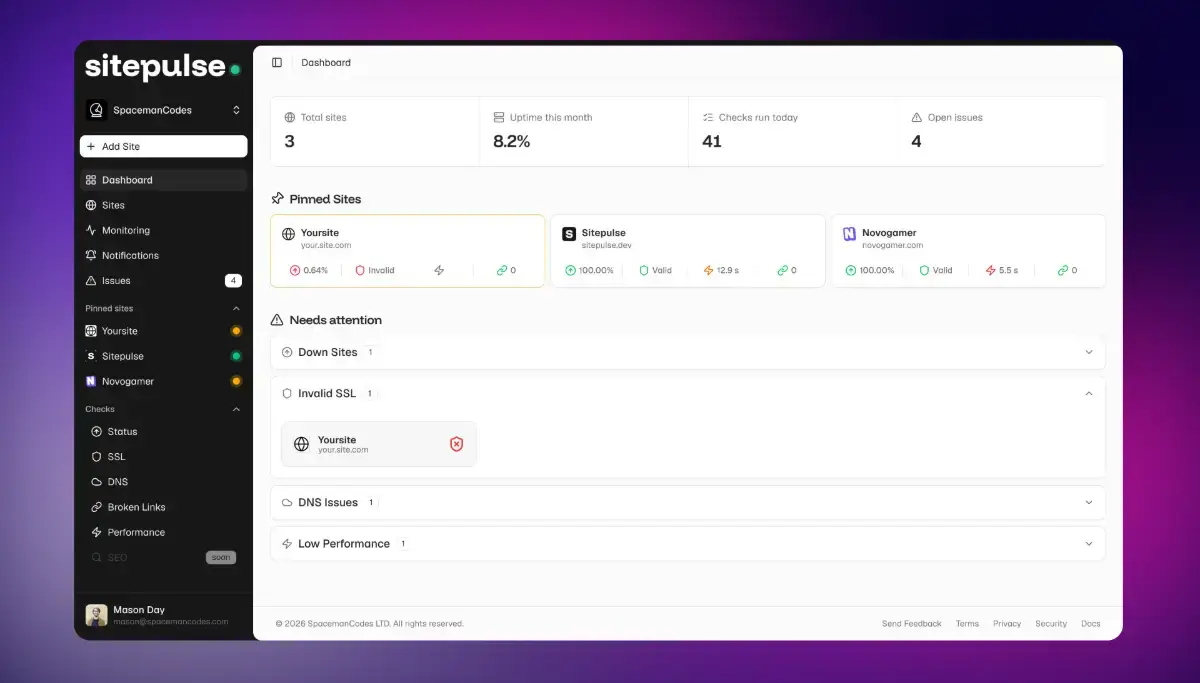
Task: Click the SpacemanCodes workspace logo icon
Action: click(96, 110)
